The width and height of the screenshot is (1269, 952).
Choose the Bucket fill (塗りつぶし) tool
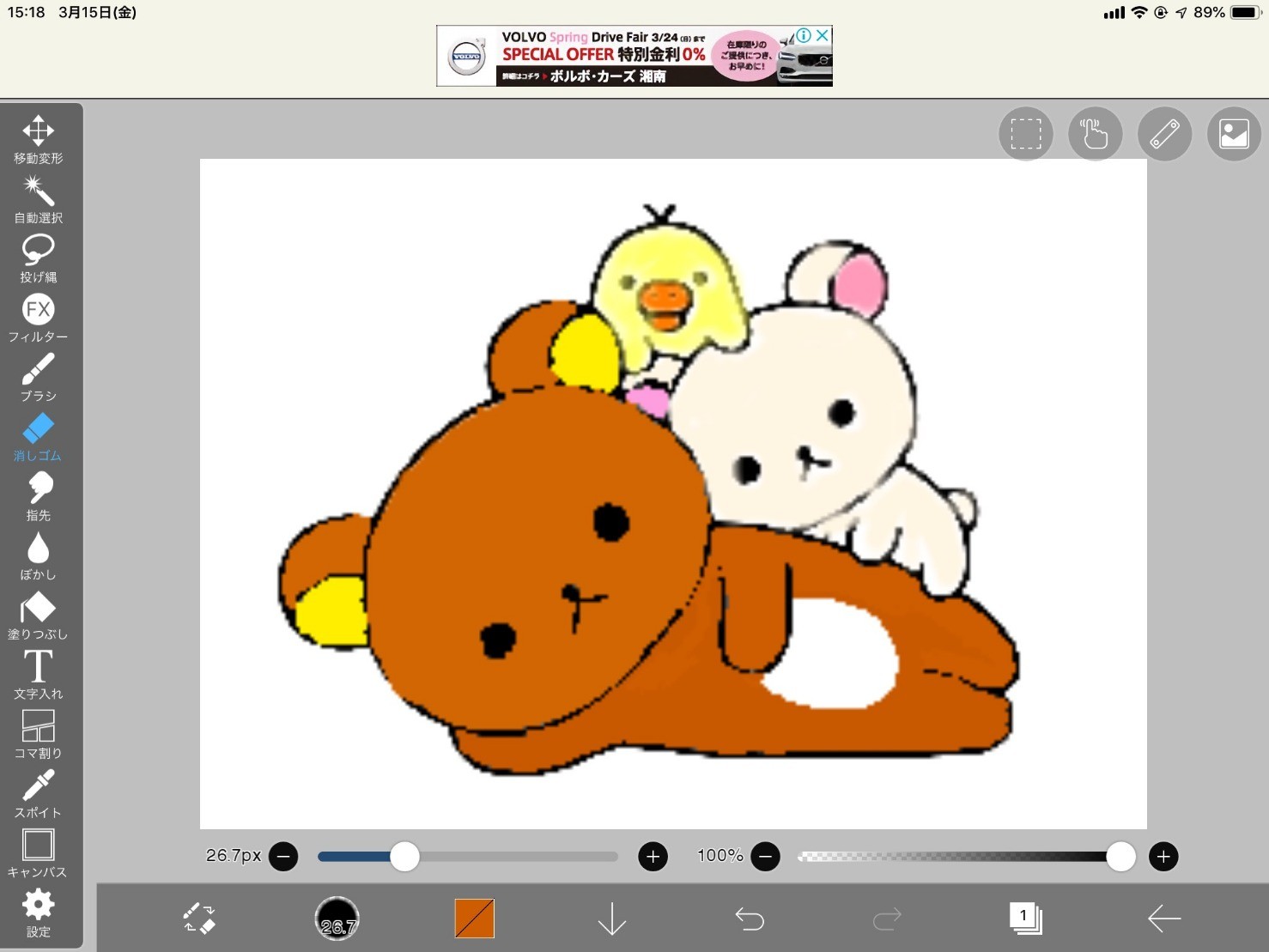[38, 614]
